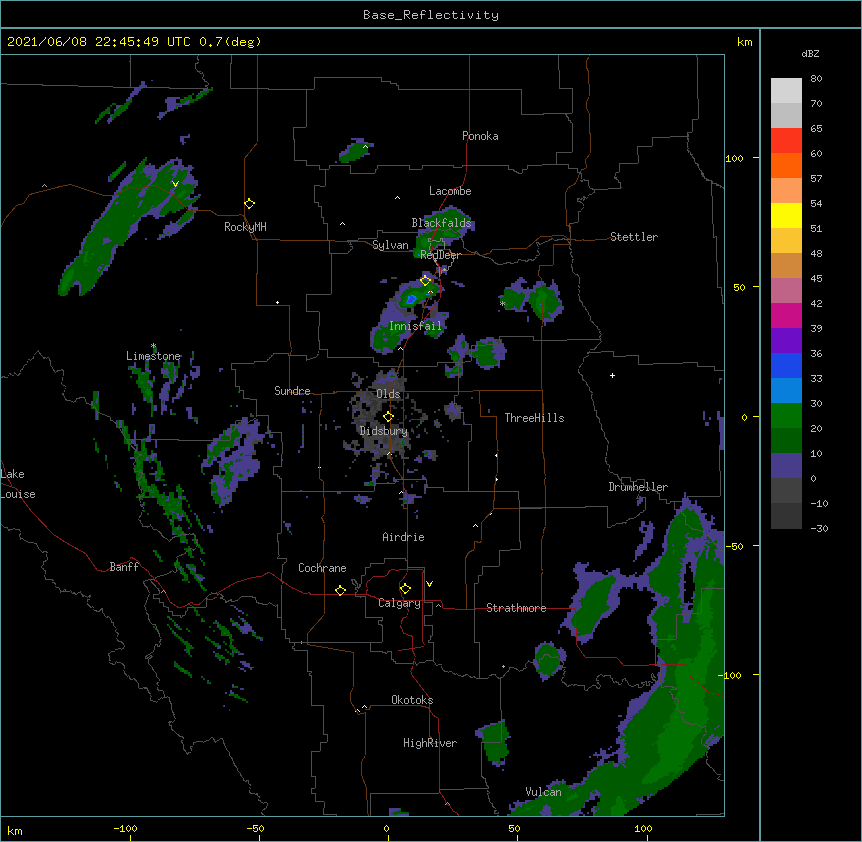This screenshot has height=842, width=862.
Task: Click the Blackfalds city label
Action: (x=441, y=223)
